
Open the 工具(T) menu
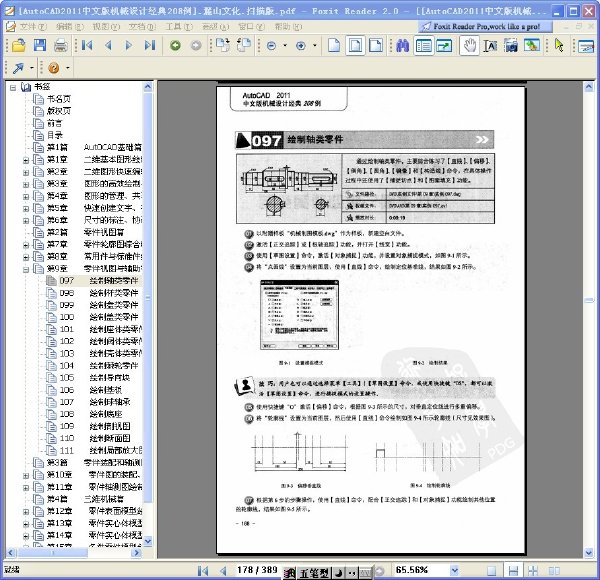click(179, 27)
